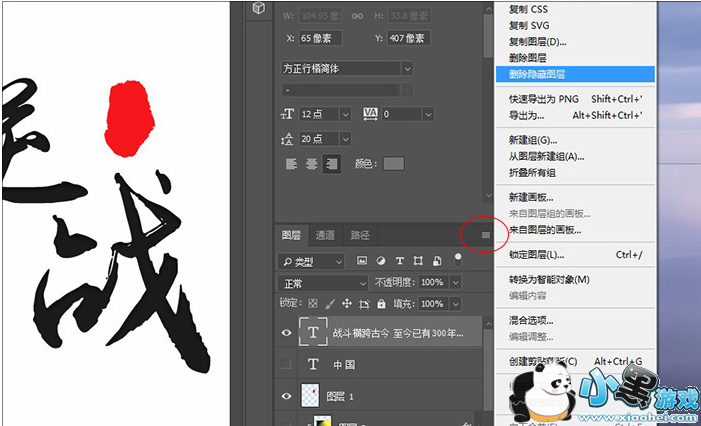Open the Layers panel flyout menu icon
The width and height of the screenshot is (701, 426).
click(x=486, y=235)
